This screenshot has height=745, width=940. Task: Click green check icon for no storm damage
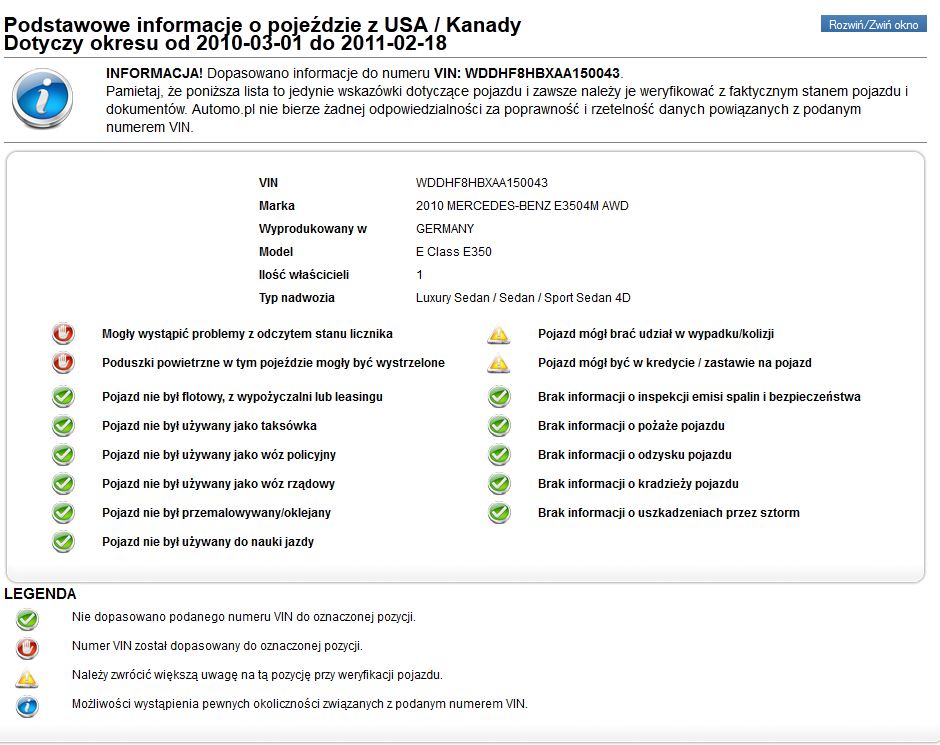(499, 512)
